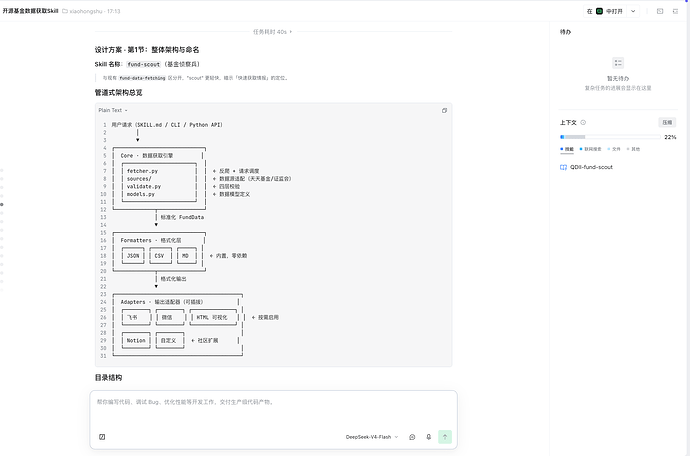Send message with the green arrow button
Screen dimensions: 690x456
coord(444,437)
